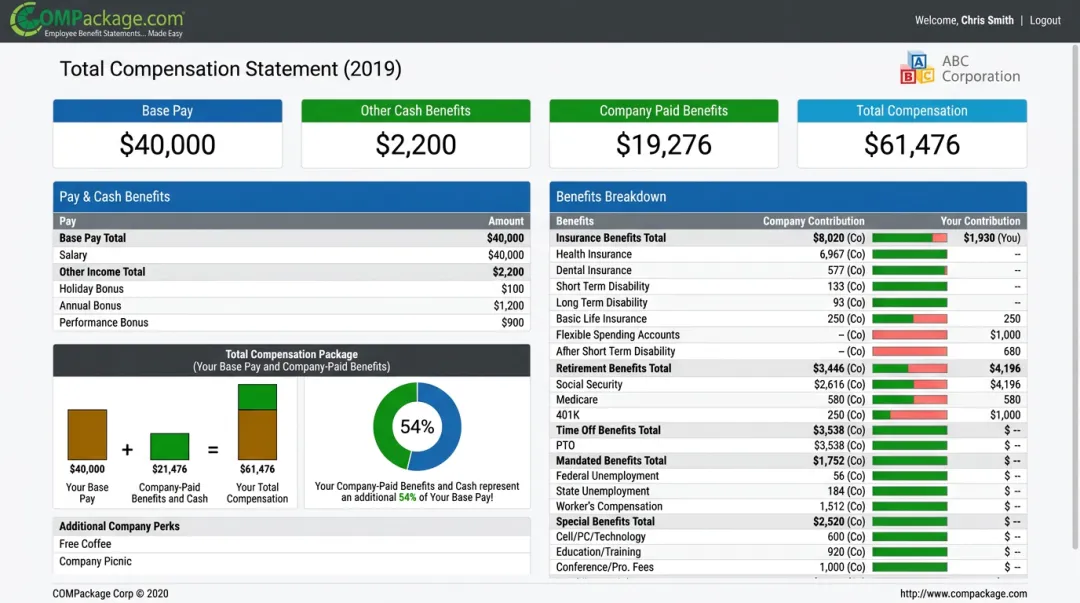The height and width of the screenshot is (603, 1080).
Task: Click the Insurance Benefits Total contribution bar
Action: pyautogui.click(x=909, y=238)
